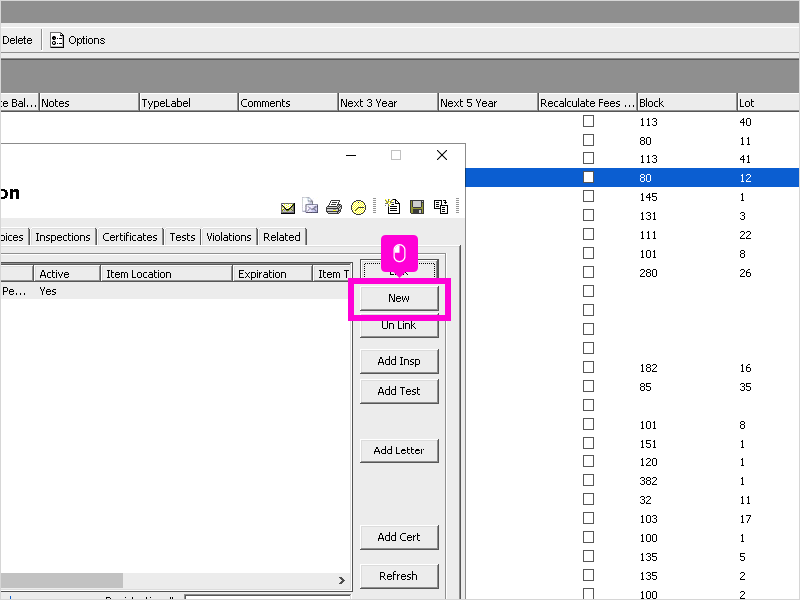Click the Add Test button
The height and width of the screenshot is (600, 800).
point(399,391)
